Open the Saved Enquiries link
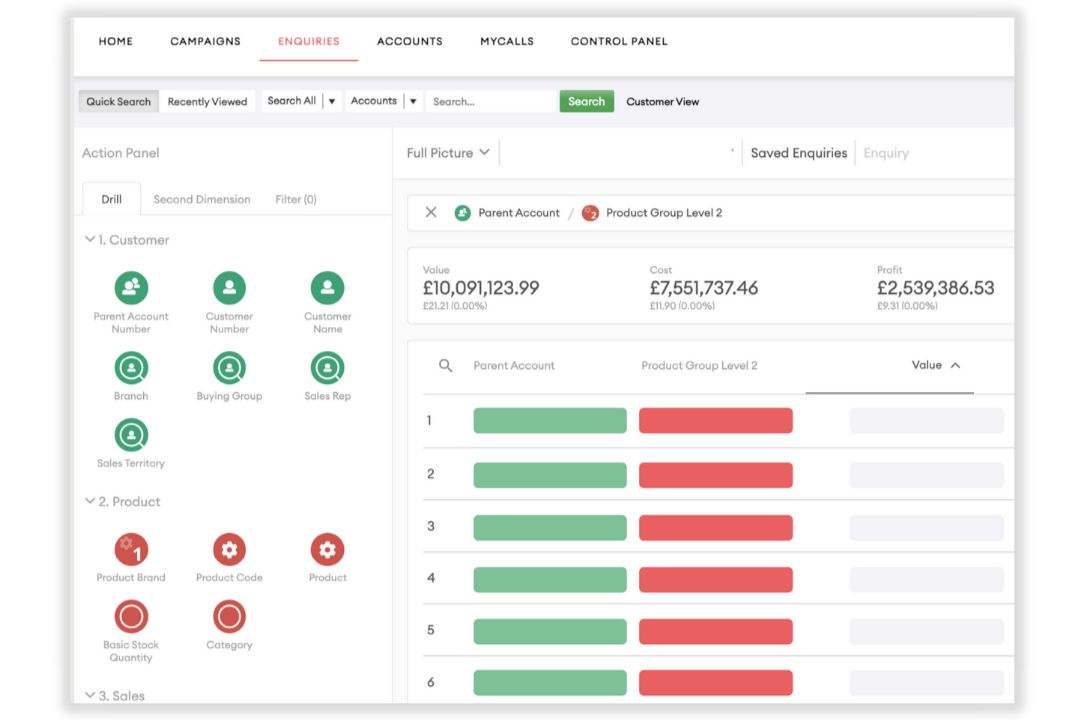Screen dimensions: 1080x720 (x=798, y=153)
